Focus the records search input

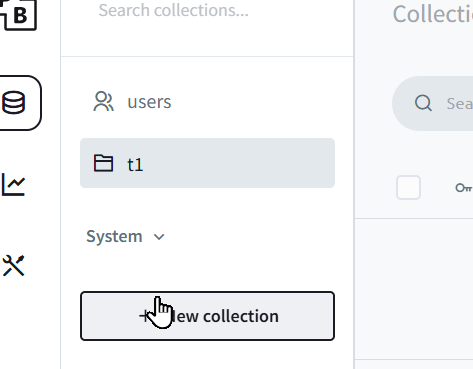click(459, 104)
